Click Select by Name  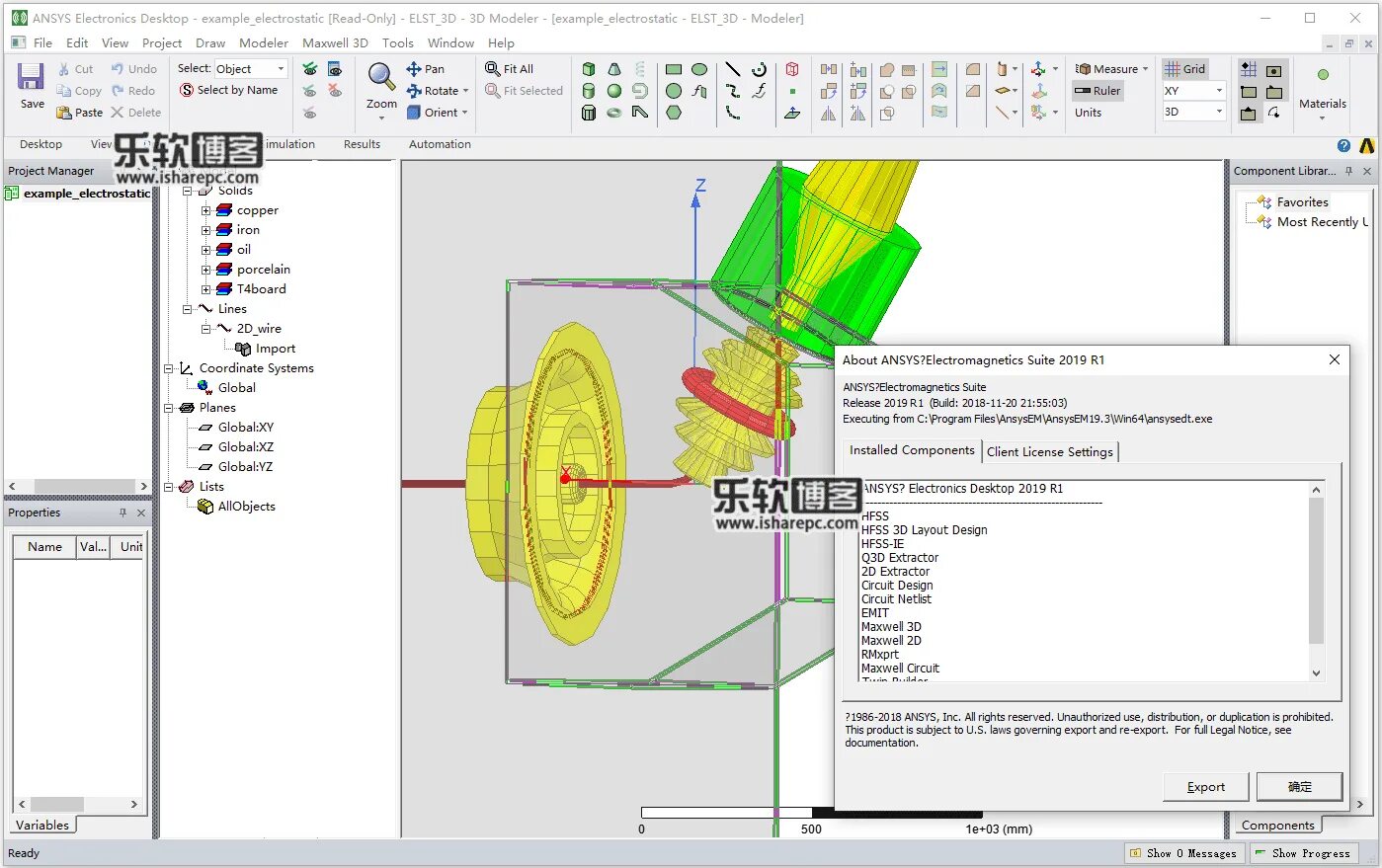229,90
